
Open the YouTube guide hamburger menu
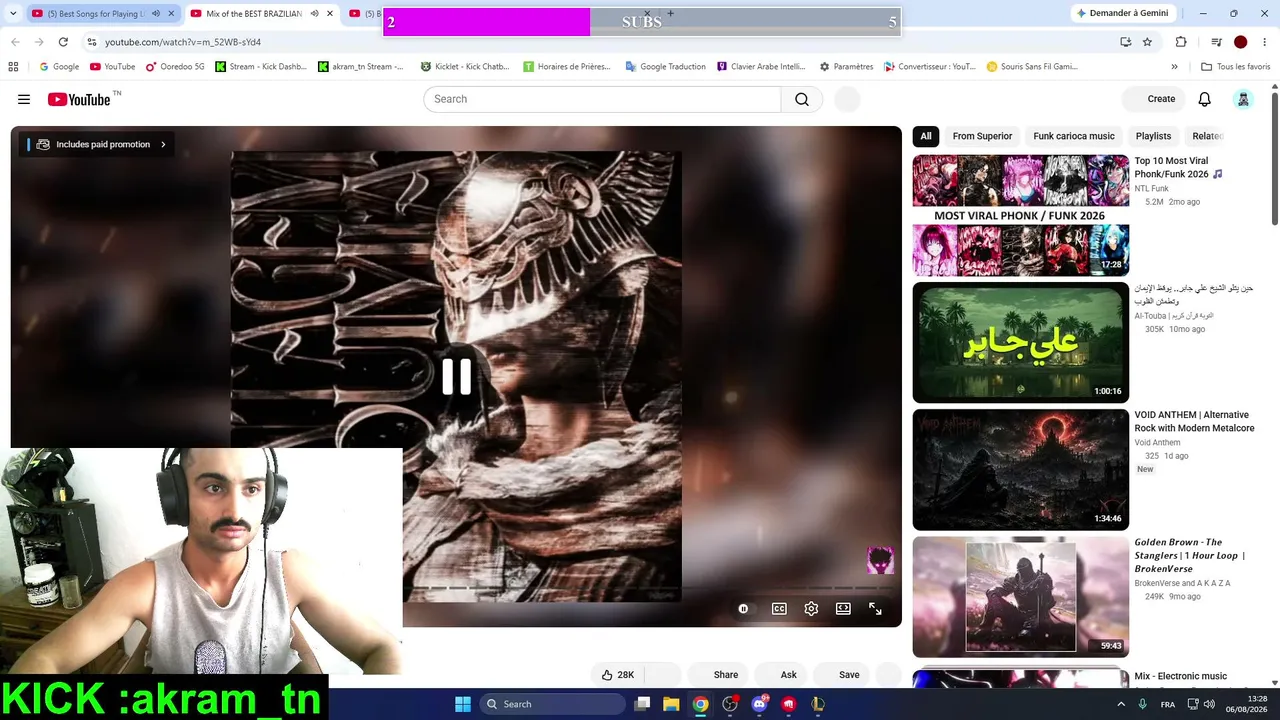coord(24,99)
